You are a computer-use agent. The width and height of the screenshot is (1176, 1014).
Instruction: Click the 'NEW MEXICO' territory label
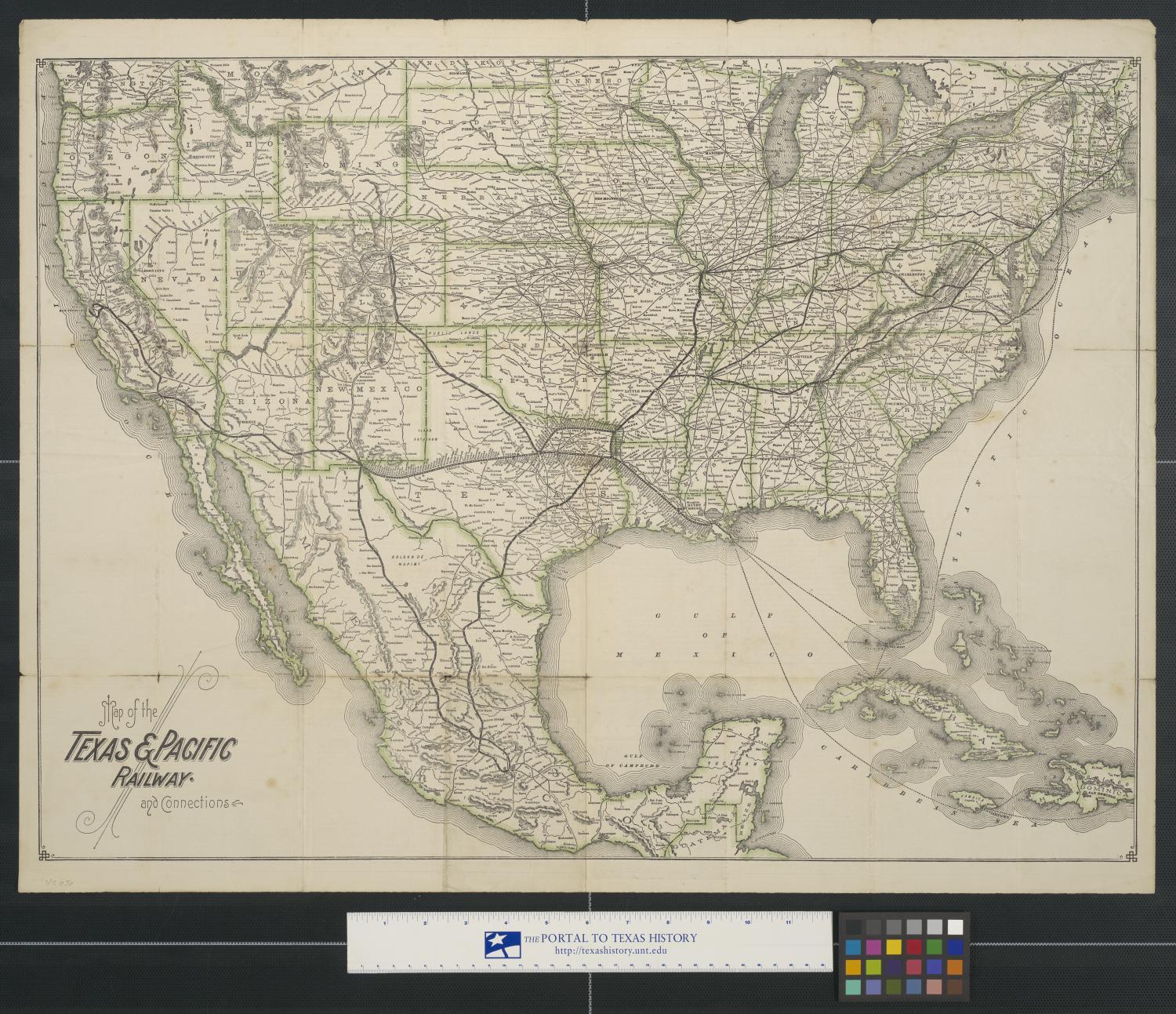pos(370,388)
